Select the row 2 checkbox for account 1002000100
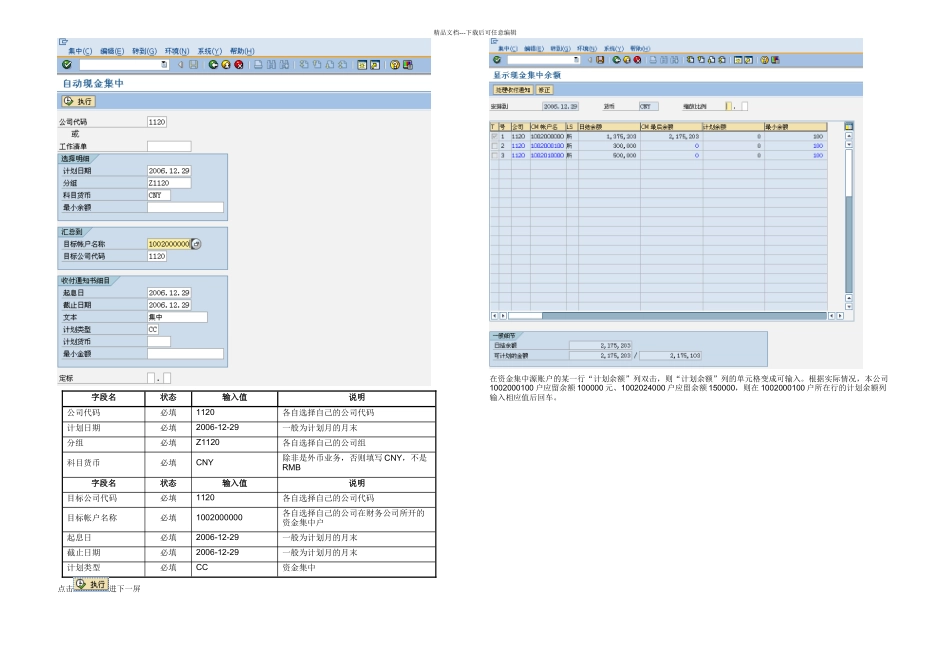This screenshot has width=950, height=672. (493, 146)
